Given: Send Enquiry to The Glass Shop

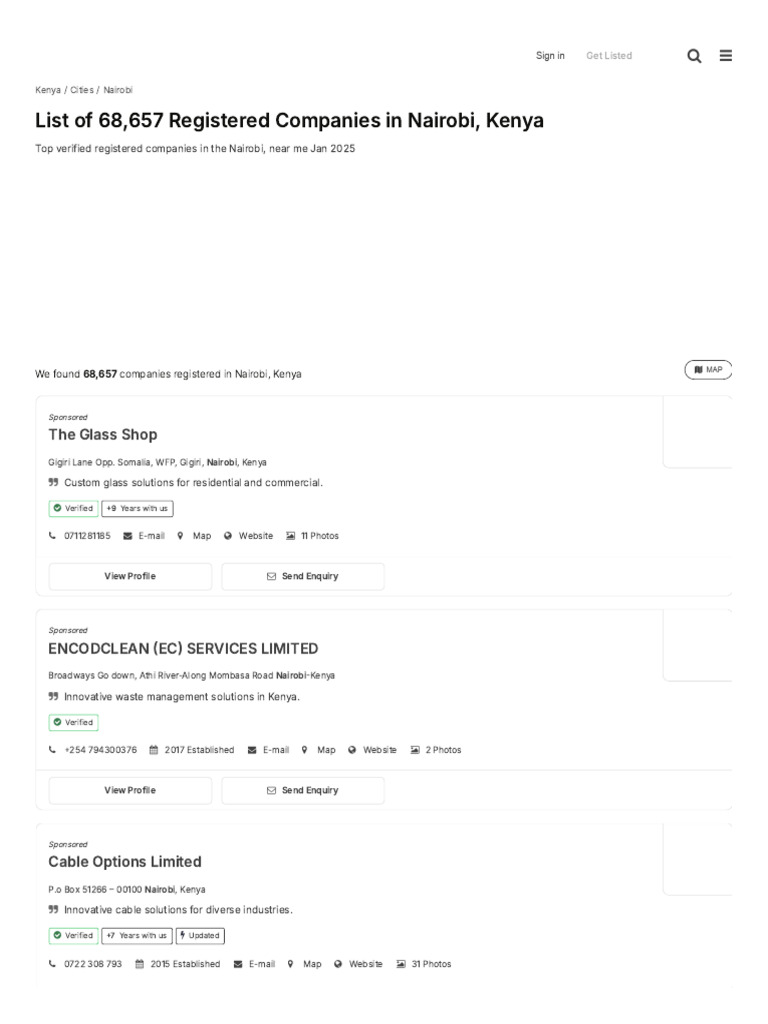Looking at the screenshot, I should 302,577.
